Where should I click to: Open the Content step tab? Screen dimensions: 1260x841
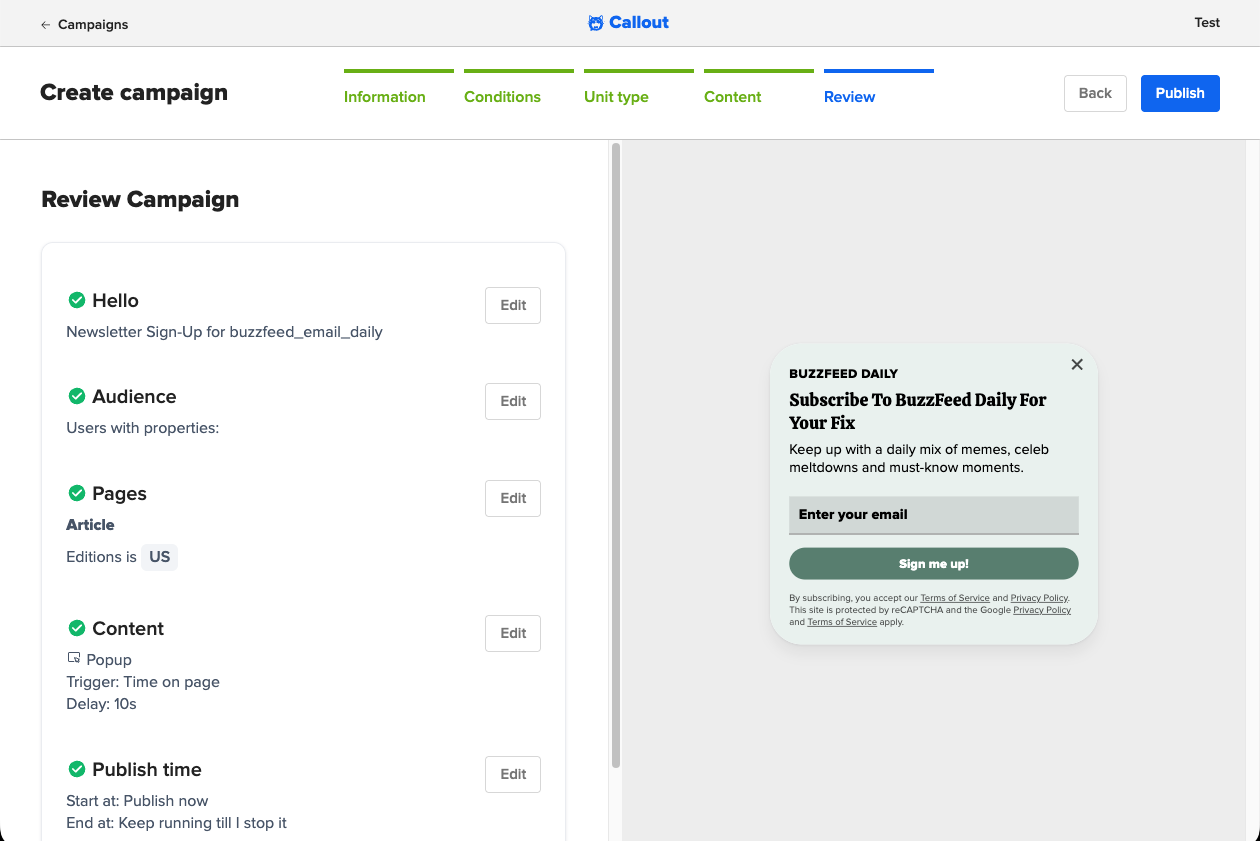pos(759,89)
